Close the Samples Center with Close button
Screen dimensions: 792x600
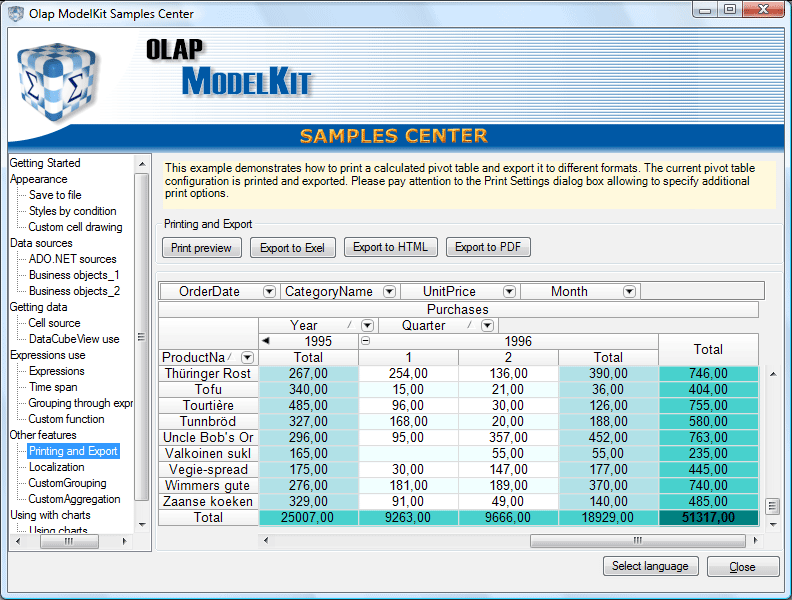pos(742,567)
